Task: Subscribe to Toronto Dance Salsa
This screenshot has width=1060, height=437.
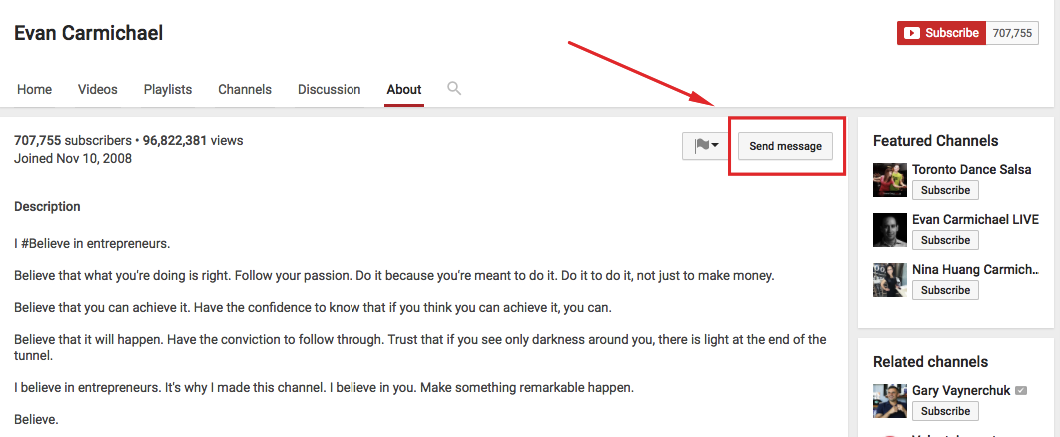Action: [x=945, y=190]
